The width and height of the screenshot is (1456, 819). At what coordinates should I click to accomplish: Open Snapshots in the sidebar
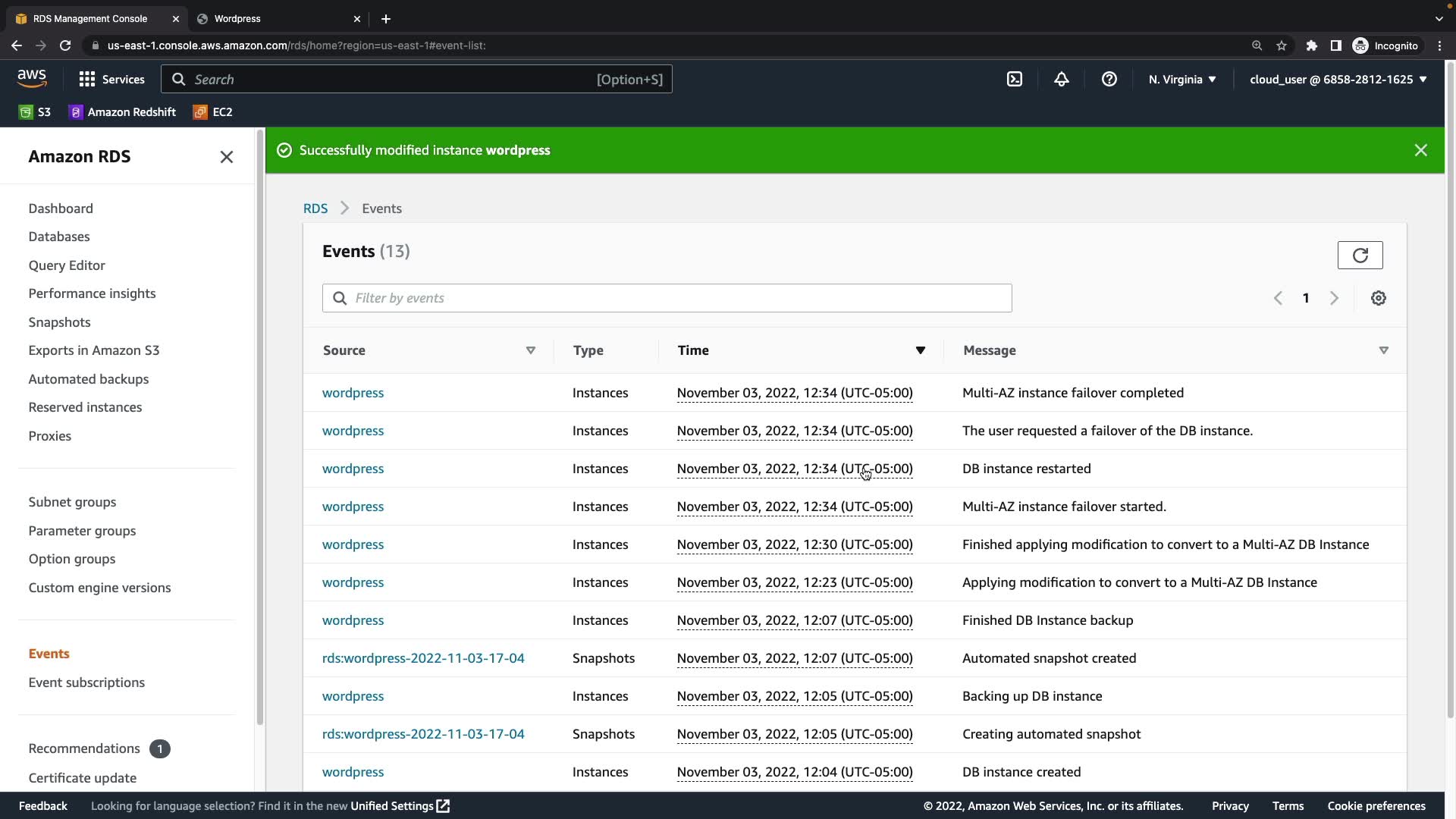[x=59, y=322]
